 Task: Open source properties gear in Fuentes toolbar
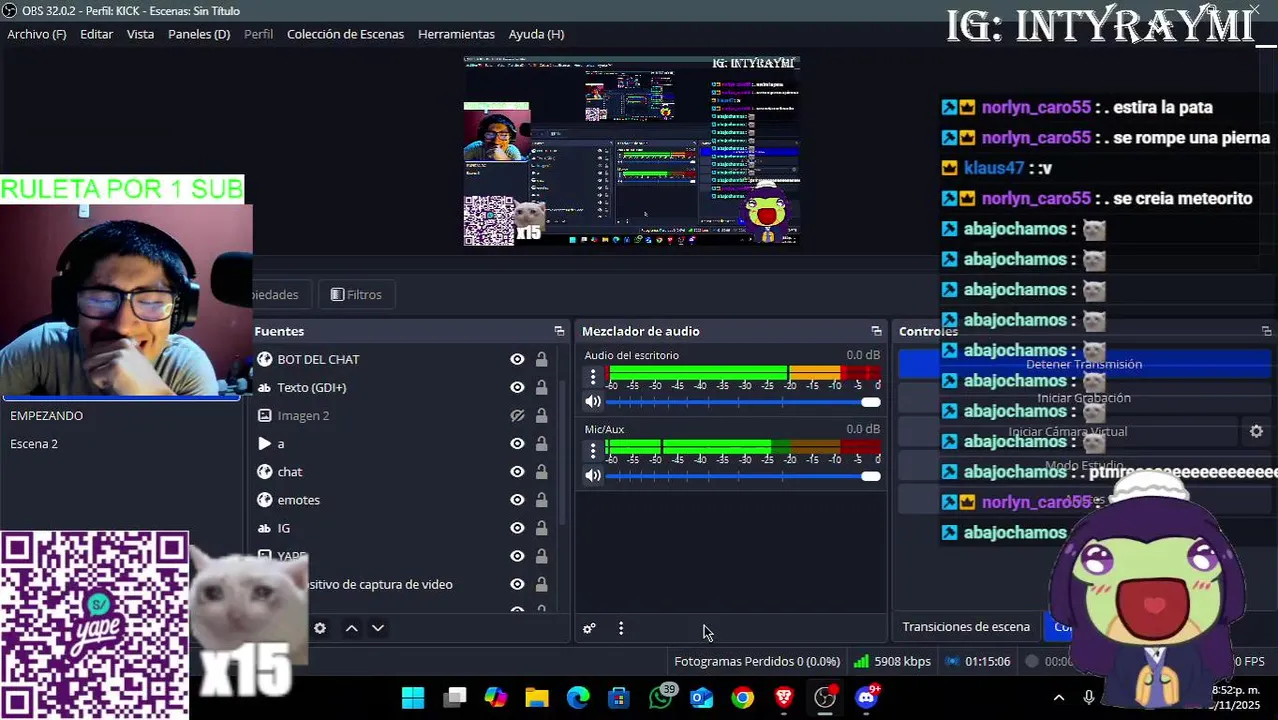(320, 628)
